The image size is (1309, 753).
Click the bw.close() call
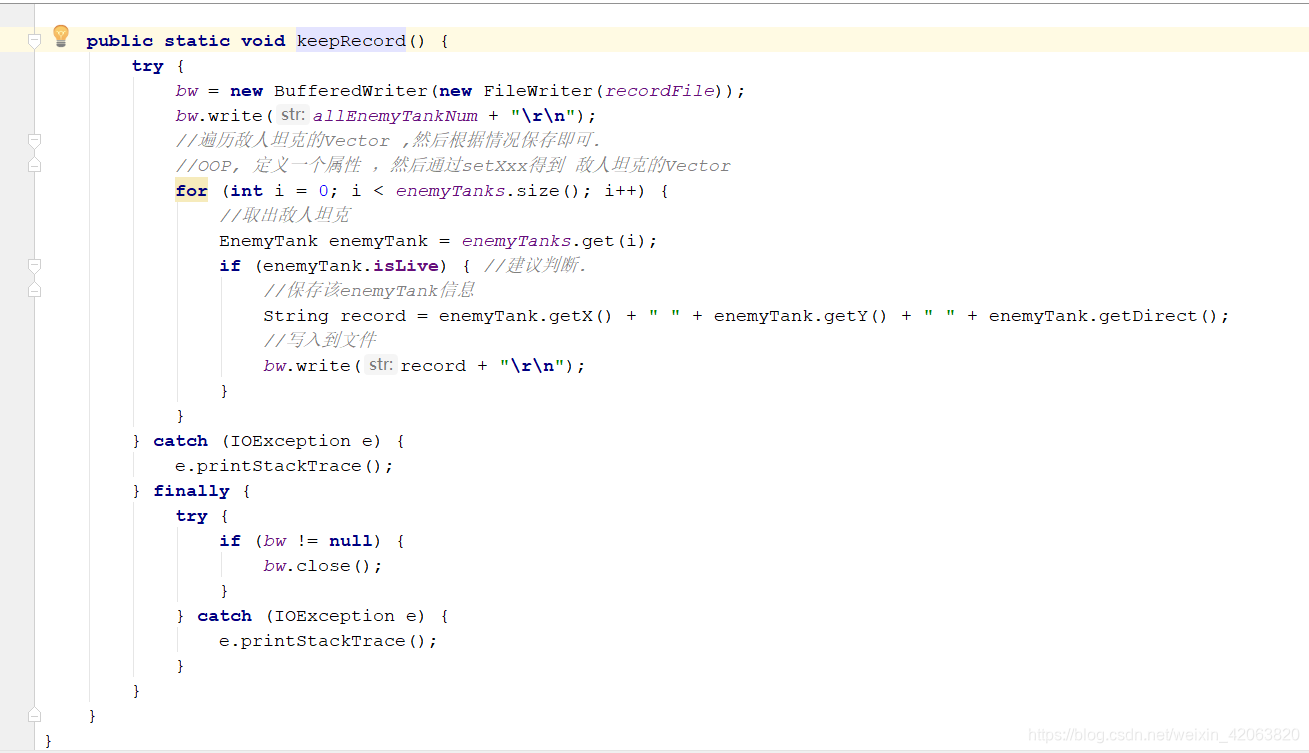[323, 566]
